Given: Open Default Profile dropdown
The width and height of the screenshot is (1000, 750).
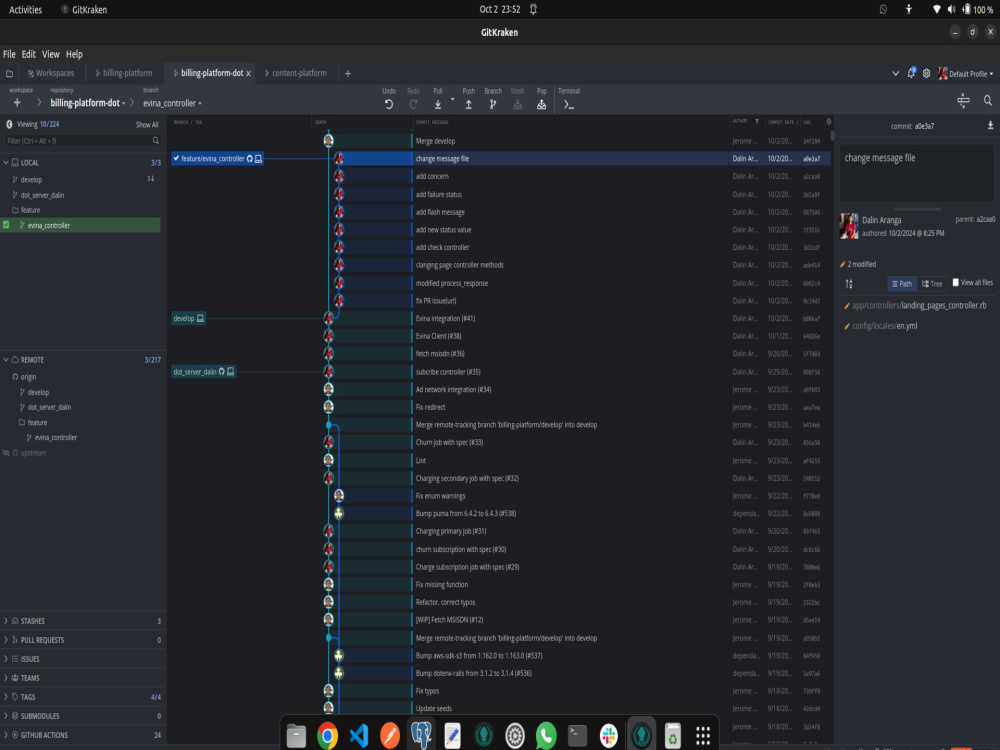Looking at the screenshot, I should pyautogui.click(x=966, y=74).
